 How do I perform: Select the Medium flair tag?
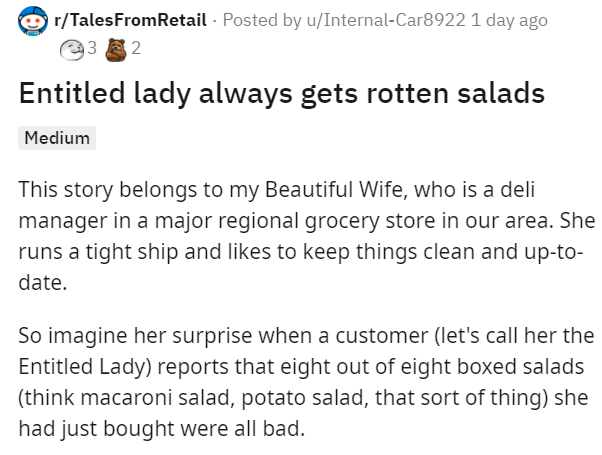click(x=57, y=138)
